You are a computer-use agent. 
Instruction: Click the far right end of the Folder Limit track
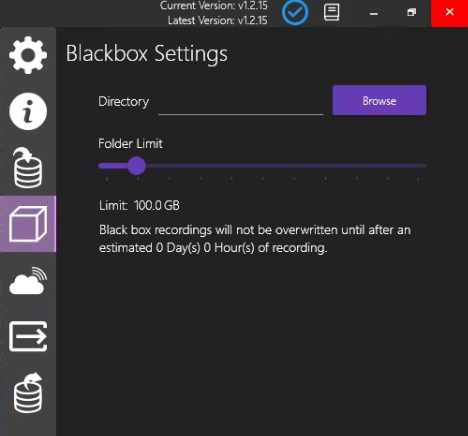point(423,166)
